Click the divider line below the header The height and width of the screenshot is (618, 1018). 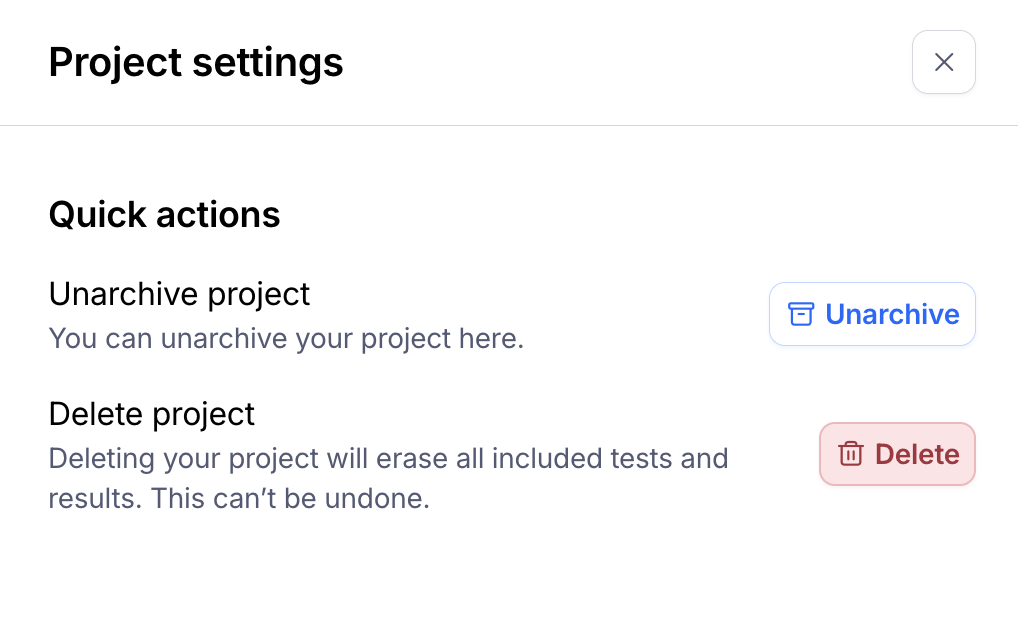coord(509,126)
